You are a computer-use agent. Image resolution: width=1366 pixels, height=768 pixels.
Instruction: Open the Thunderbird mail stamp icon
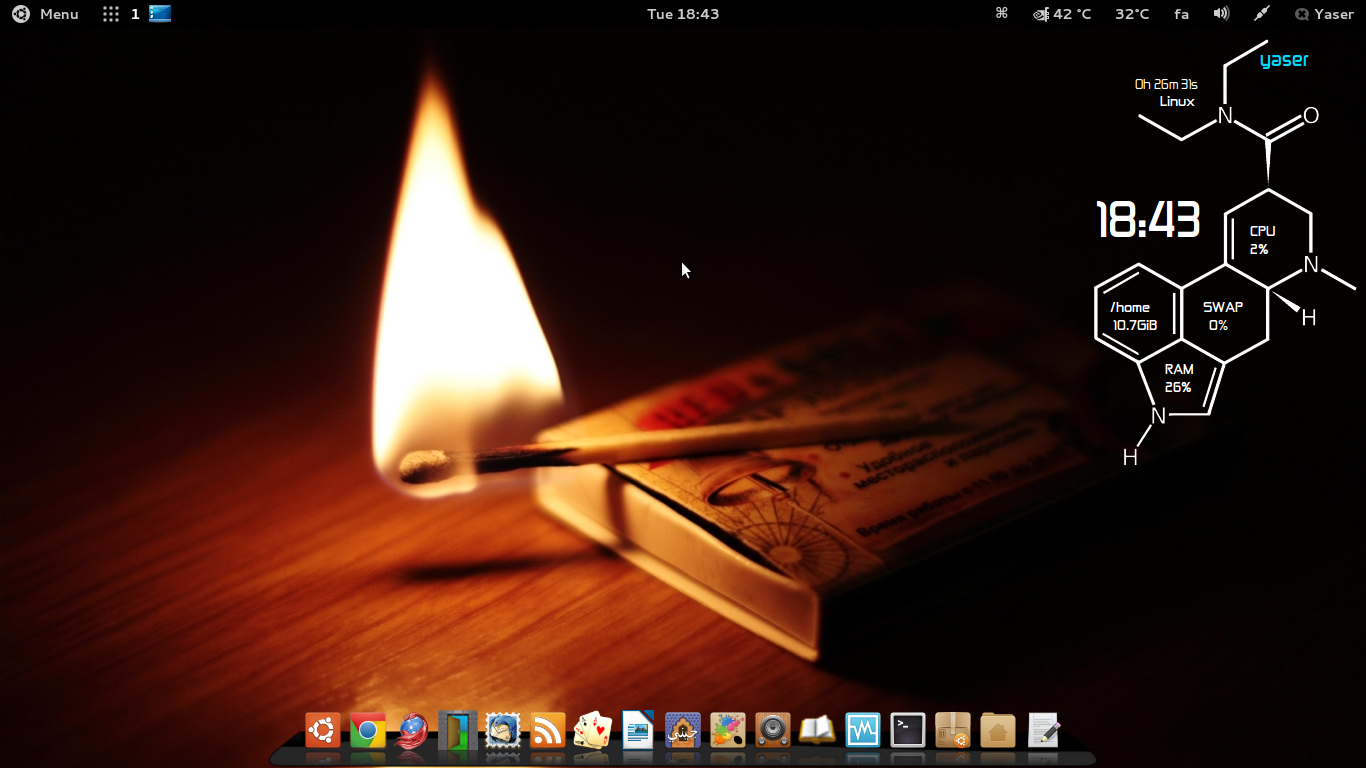pos(502,731)
